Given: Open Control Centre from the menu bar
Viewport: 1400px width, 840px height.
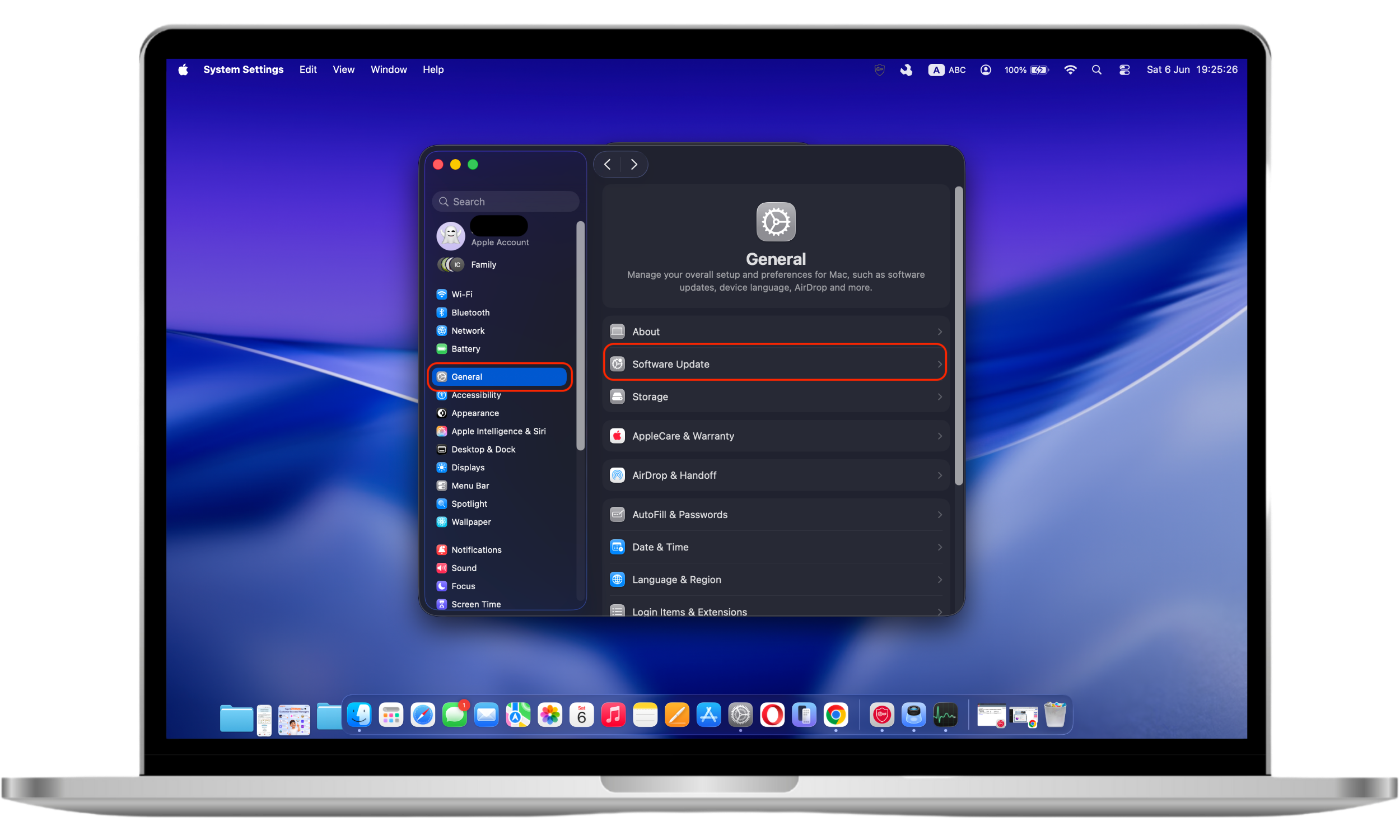Looking at the screenshot, I should (x=1124, y=69).
